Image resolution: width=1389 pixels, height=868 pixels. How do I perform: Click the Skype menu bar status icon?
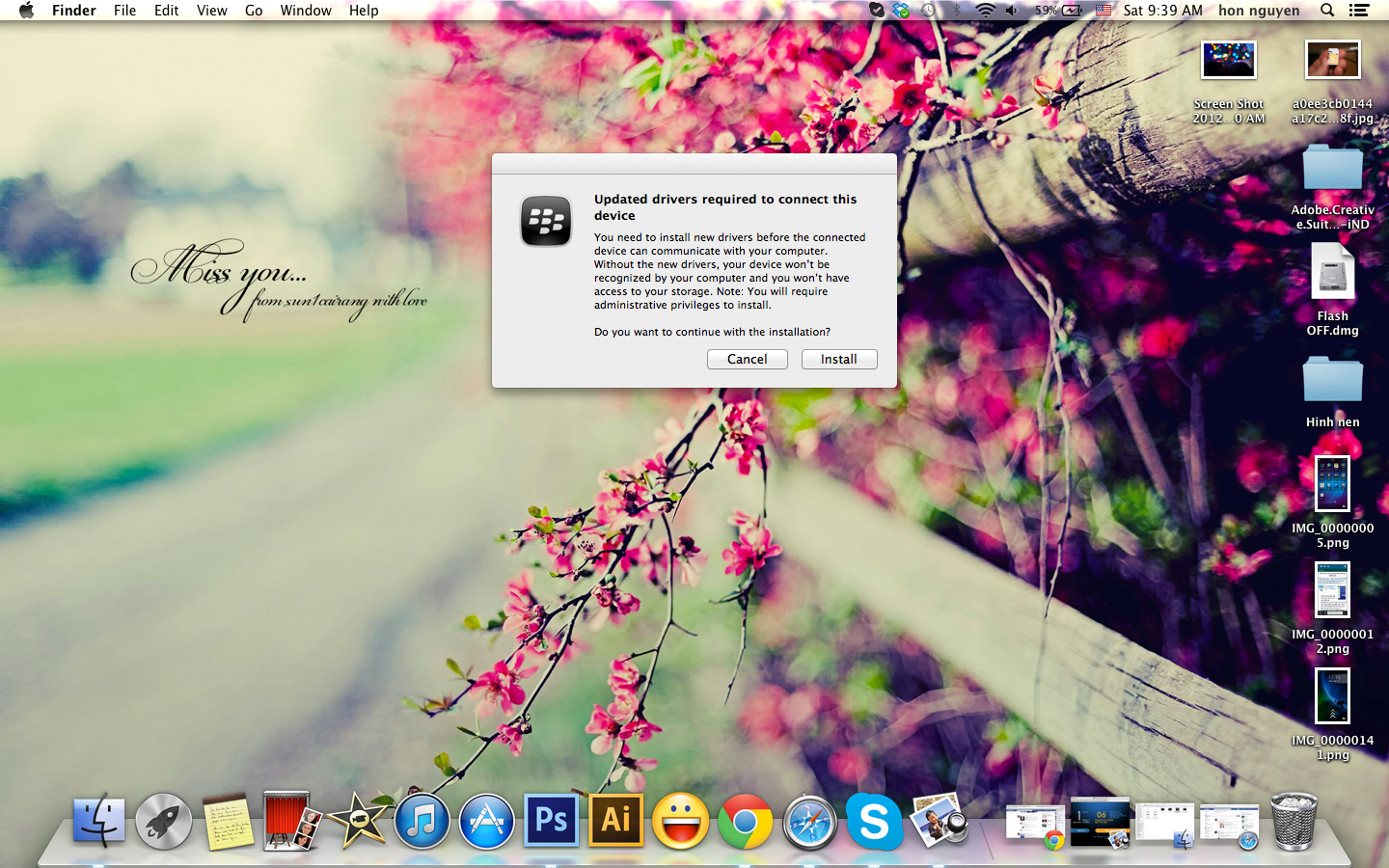pyautogui.click(x=876, y=11)
